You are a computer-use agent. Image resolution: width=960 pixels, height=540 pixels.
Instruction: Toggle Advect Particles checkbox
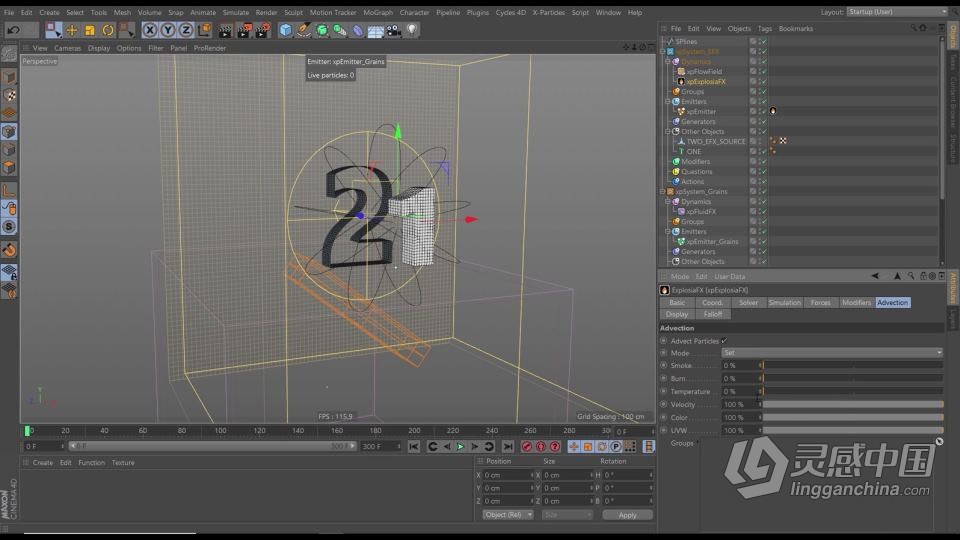pyautogui.click(x=724, y=341)
